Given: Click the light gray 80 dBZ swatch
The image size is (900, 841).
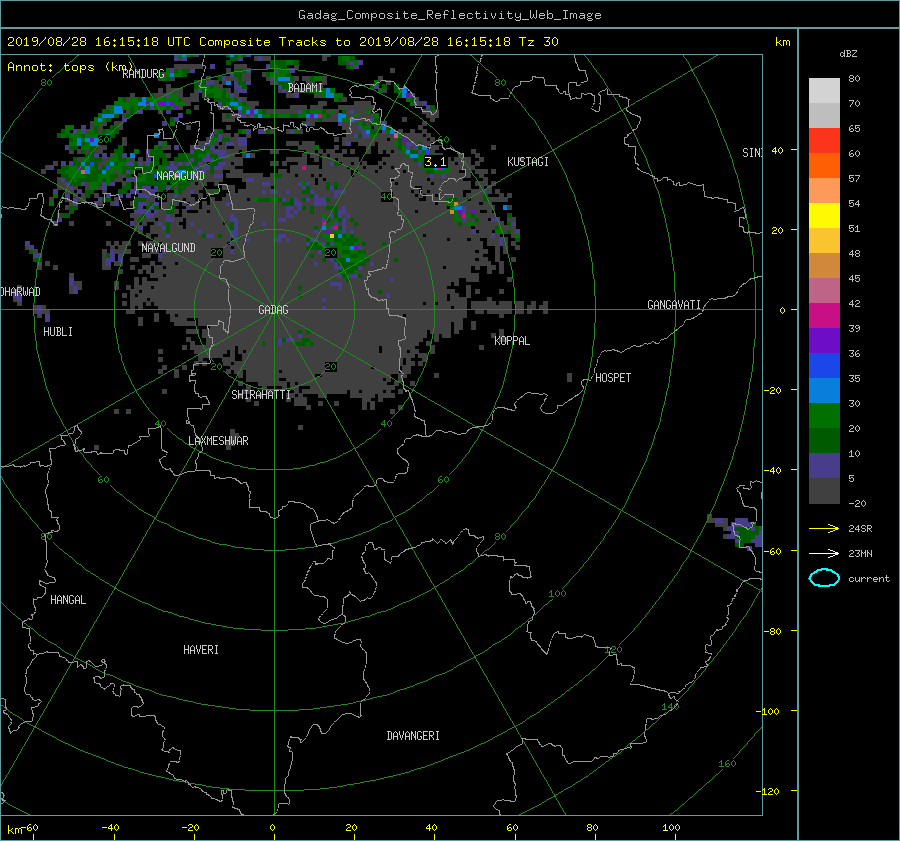Looking at the screenshot, I should point(824,90).
